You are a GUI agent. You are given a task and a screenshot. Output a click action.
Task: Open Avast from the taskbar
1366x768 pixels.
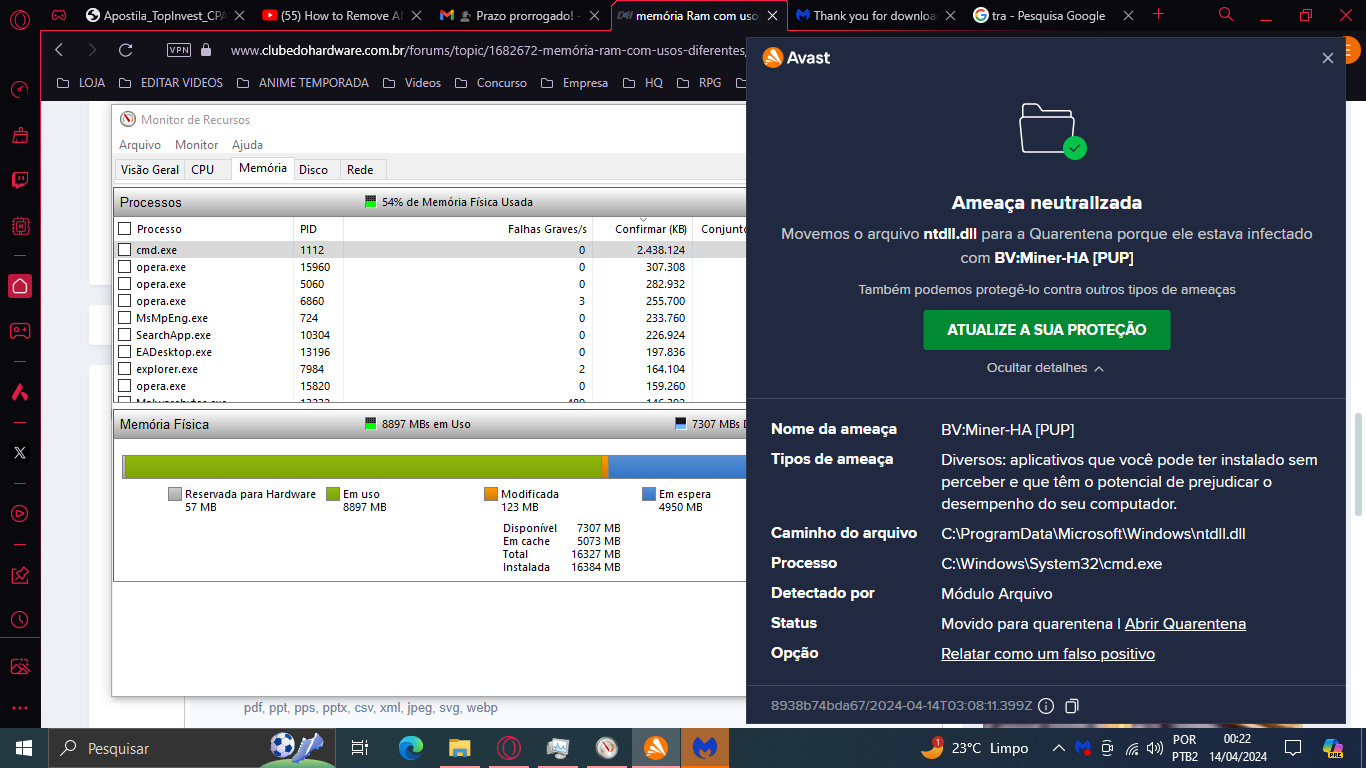click(x=656, y=748)
